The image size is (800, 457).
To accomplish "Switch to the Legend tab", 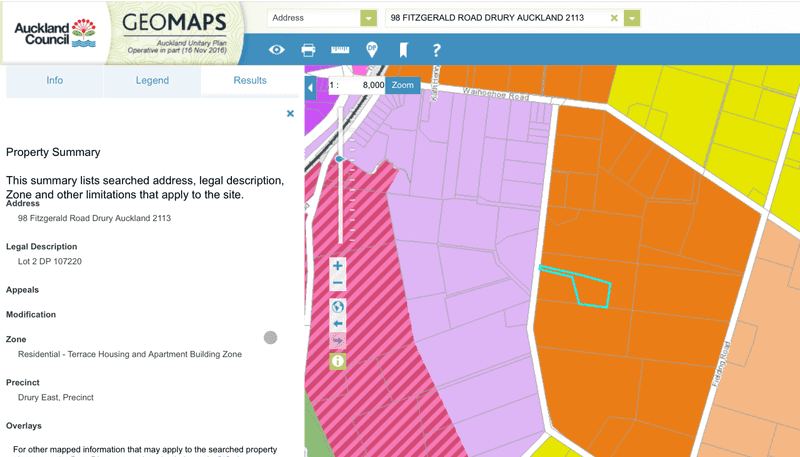I will pos(152,81).
